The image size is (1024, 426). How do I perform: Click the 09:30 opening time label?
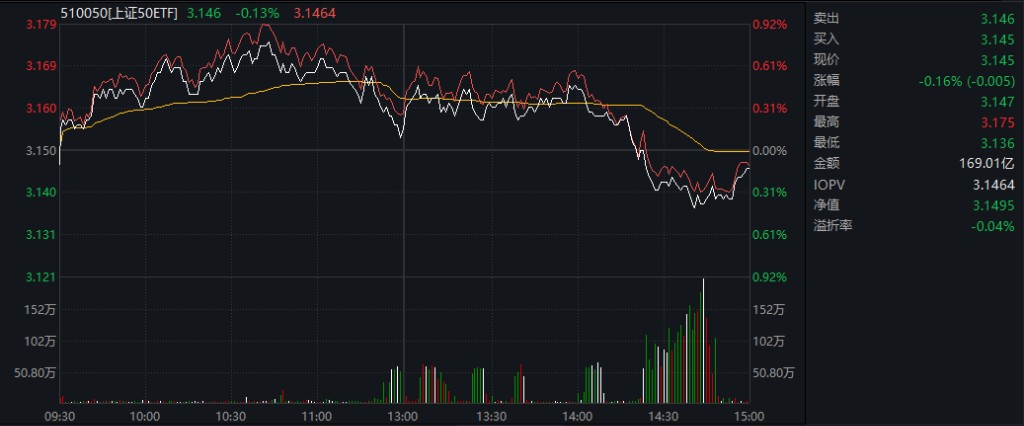pyautogui.click(x=59, y=416)
